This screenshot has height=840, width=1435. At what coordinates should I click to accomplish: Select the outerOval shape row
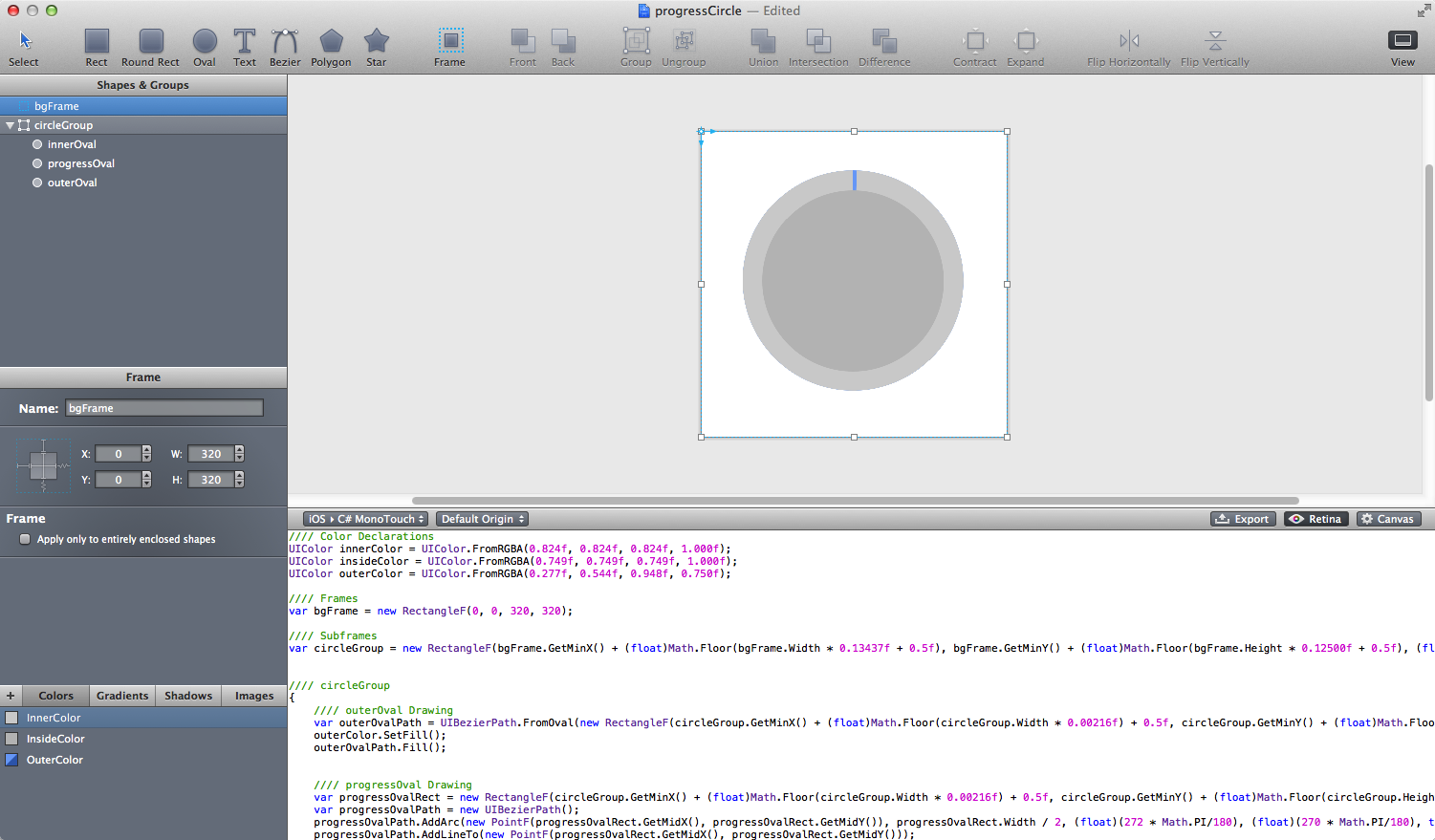tap(143, 183)
